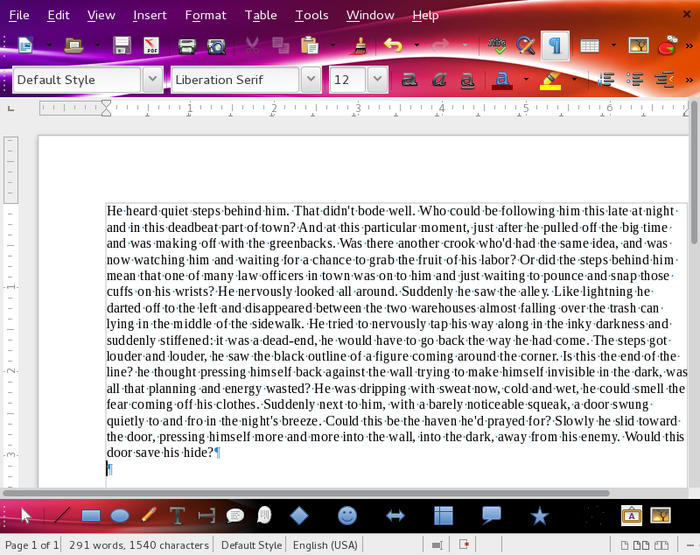Viewport: 700px width, 555px height.
Task: Select the Text Animation tool
Action: coord(206,516)
